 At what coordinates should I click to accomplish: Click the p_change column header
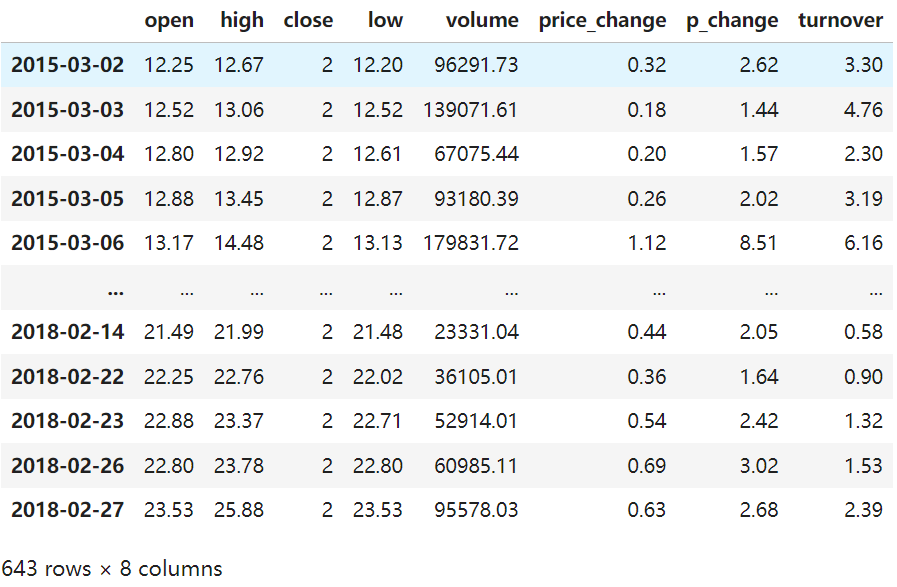pos(732,20)
